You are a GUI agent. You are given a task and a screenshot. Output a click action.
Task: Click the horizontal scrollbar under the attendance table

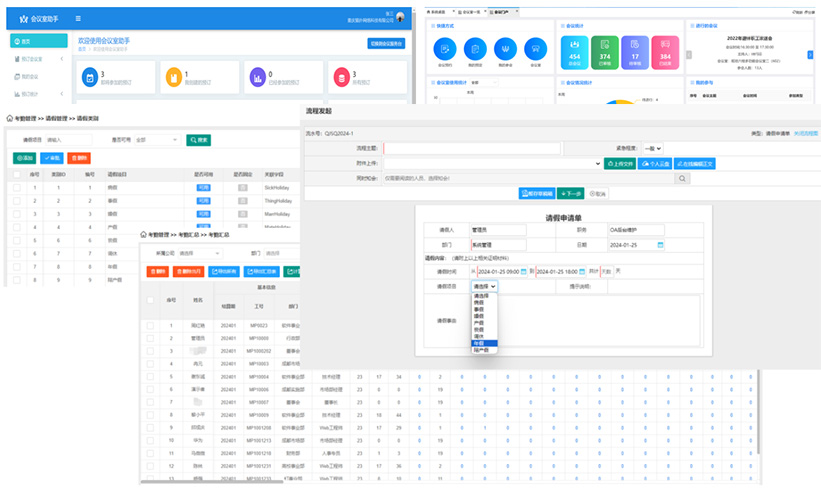212,481
